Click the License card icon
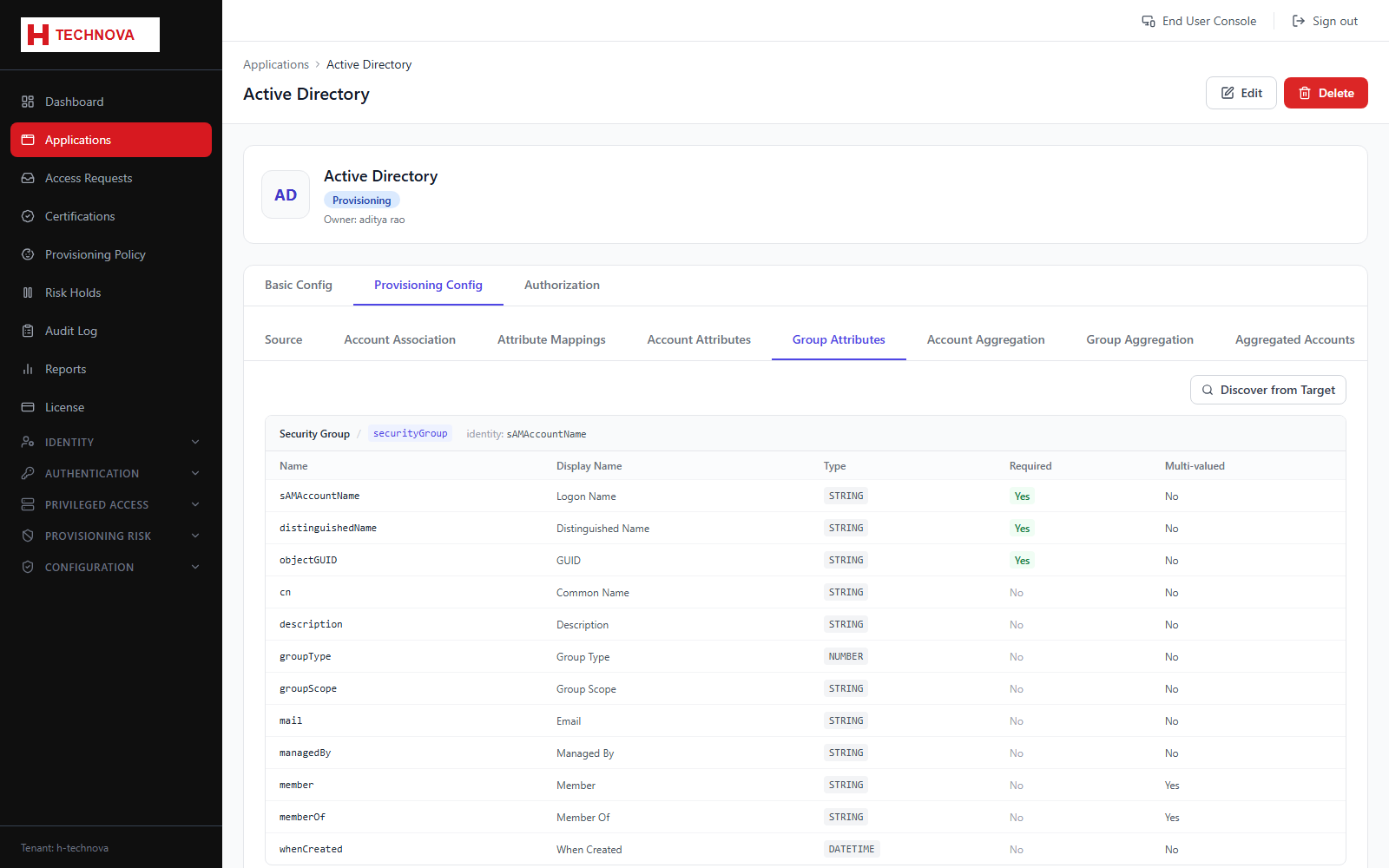1389x868 pixels. (28, 407)
